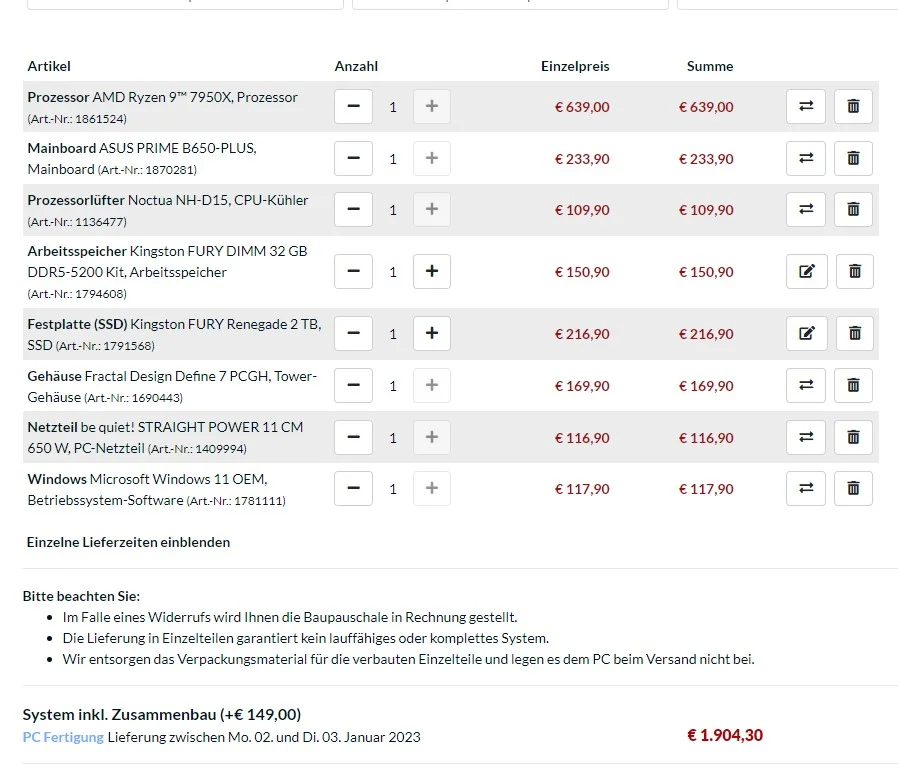
Task: Increase quantity of Windows 11 OEM
Action: (432, 489)
